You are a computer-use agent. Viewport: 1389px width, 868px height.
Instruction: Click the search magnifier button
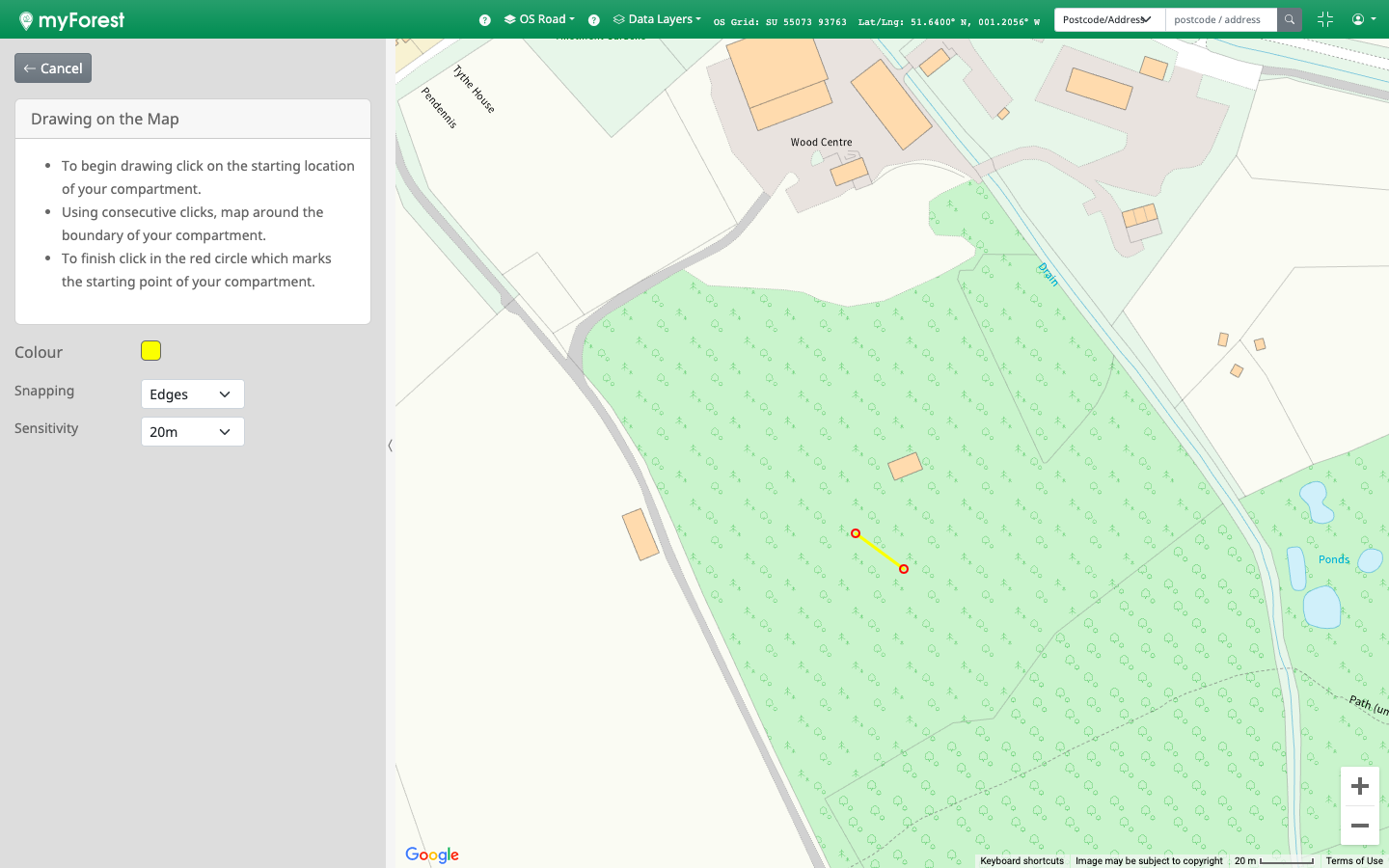1289,19
